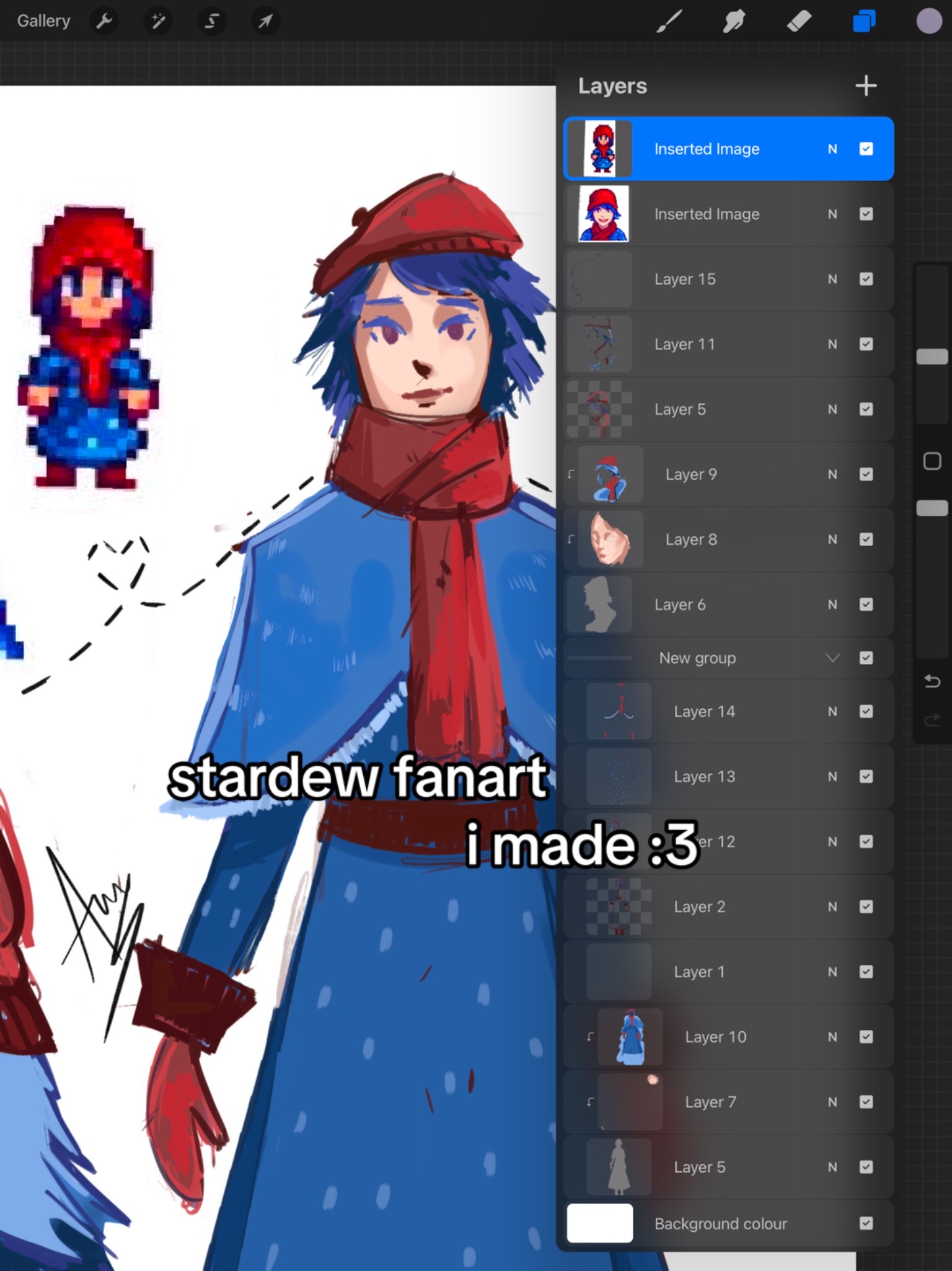Screen dimensions: 952x1271
Task: Select the Eraser tool
Action: point(799,21)
